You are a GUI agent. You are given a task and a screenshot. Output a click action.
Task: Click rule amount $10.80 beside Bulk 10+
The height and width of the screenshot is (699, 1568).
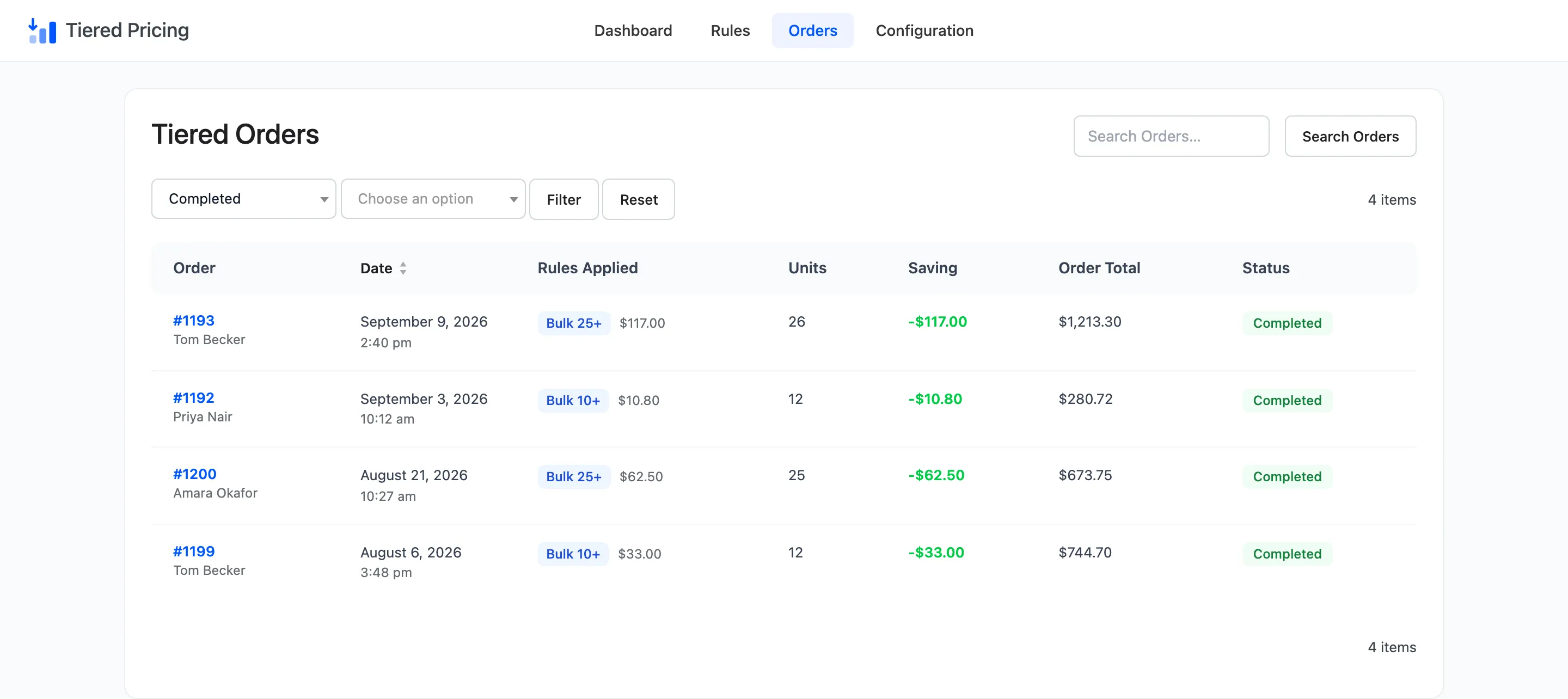[x=639, y=401]
